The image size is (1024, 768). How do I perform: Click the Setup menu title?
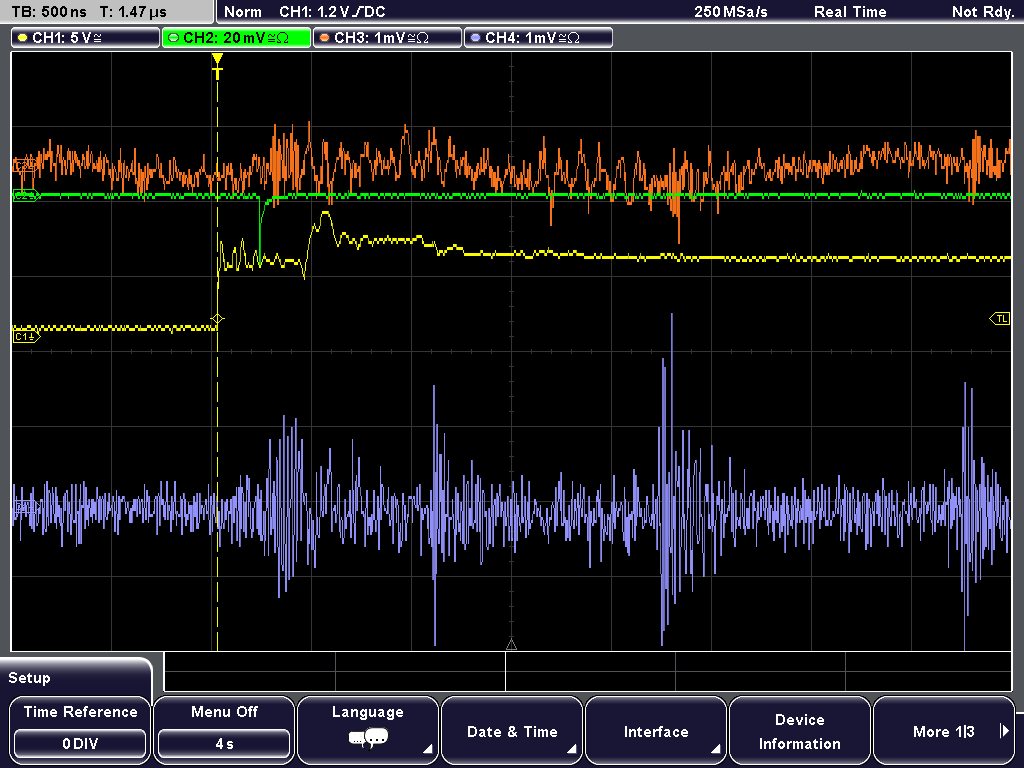(29, 678)
